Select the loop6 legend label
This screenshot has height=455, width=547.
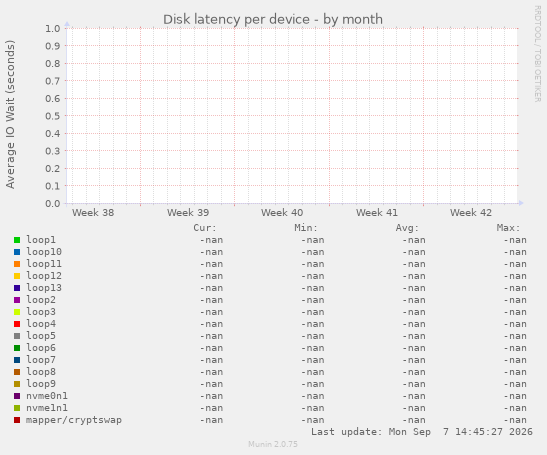pos(41,348)
